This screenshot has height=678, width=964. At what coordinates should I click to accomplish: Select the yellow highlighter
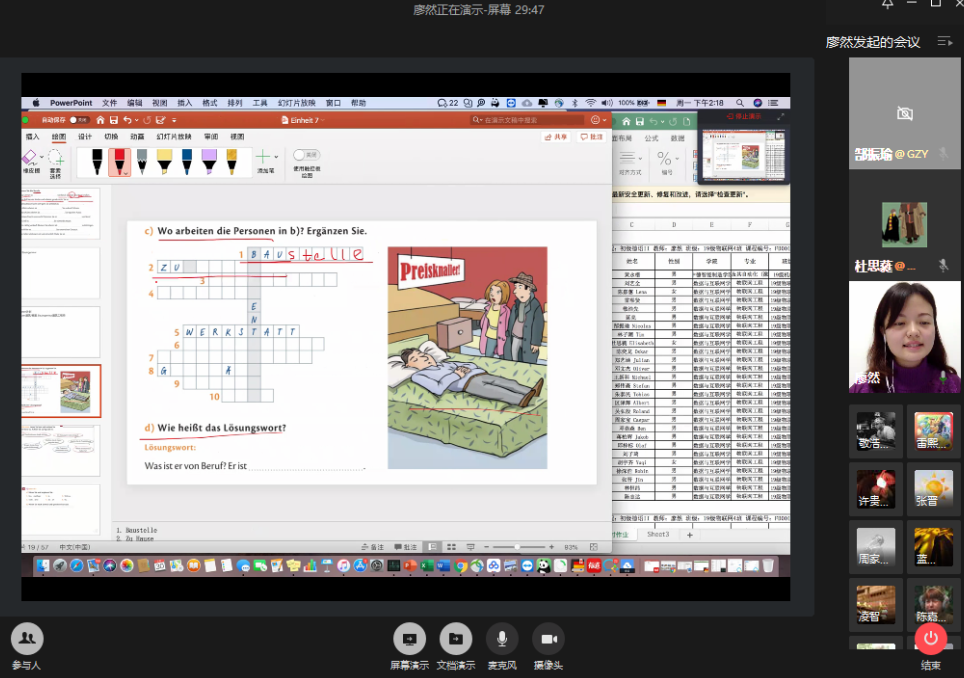(x=164, y=162)
